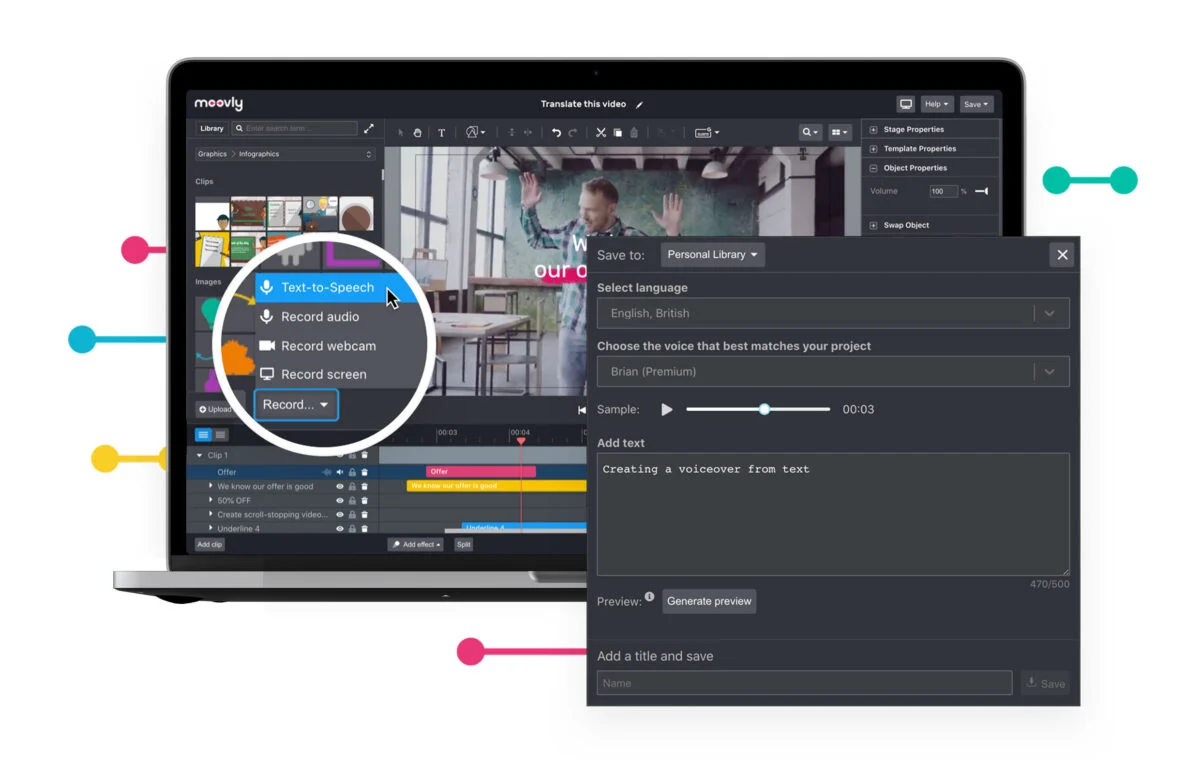This screenshot has height=760, width=1200.
Task: Select Record webcam menu option
Action: tap(327, 346)
